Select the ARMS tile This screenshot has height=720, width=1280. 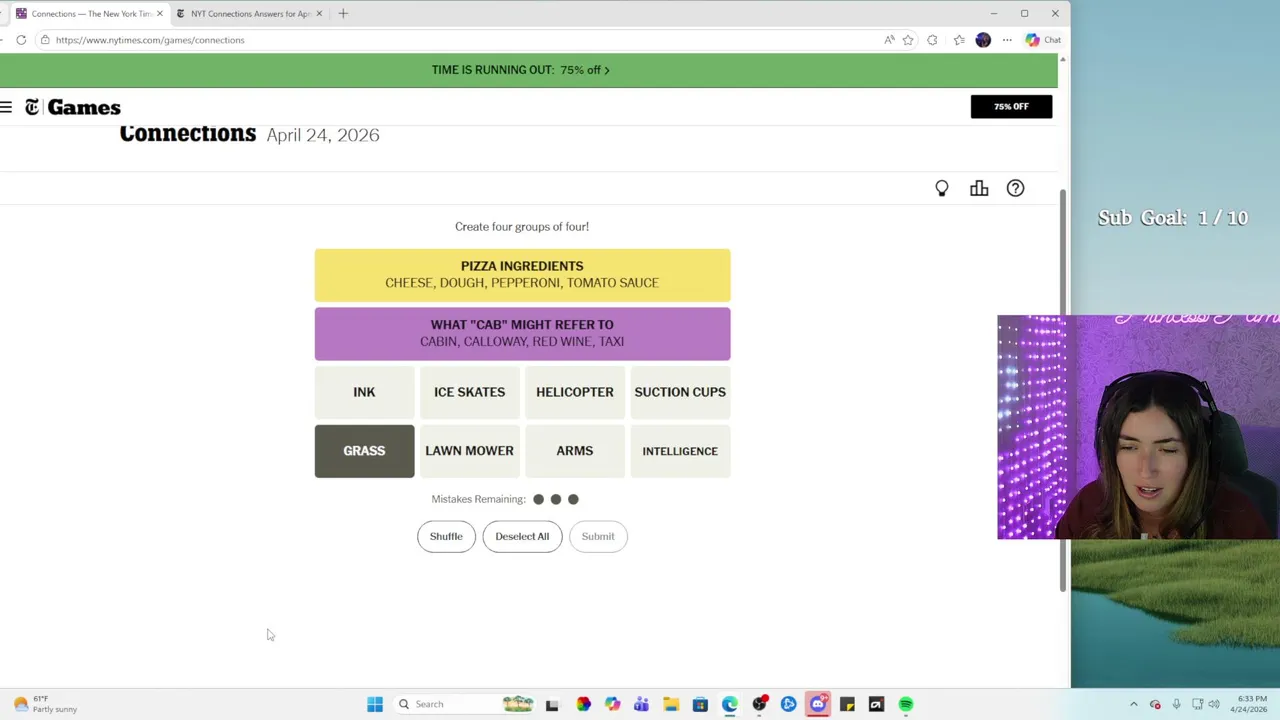coord(575,451)
